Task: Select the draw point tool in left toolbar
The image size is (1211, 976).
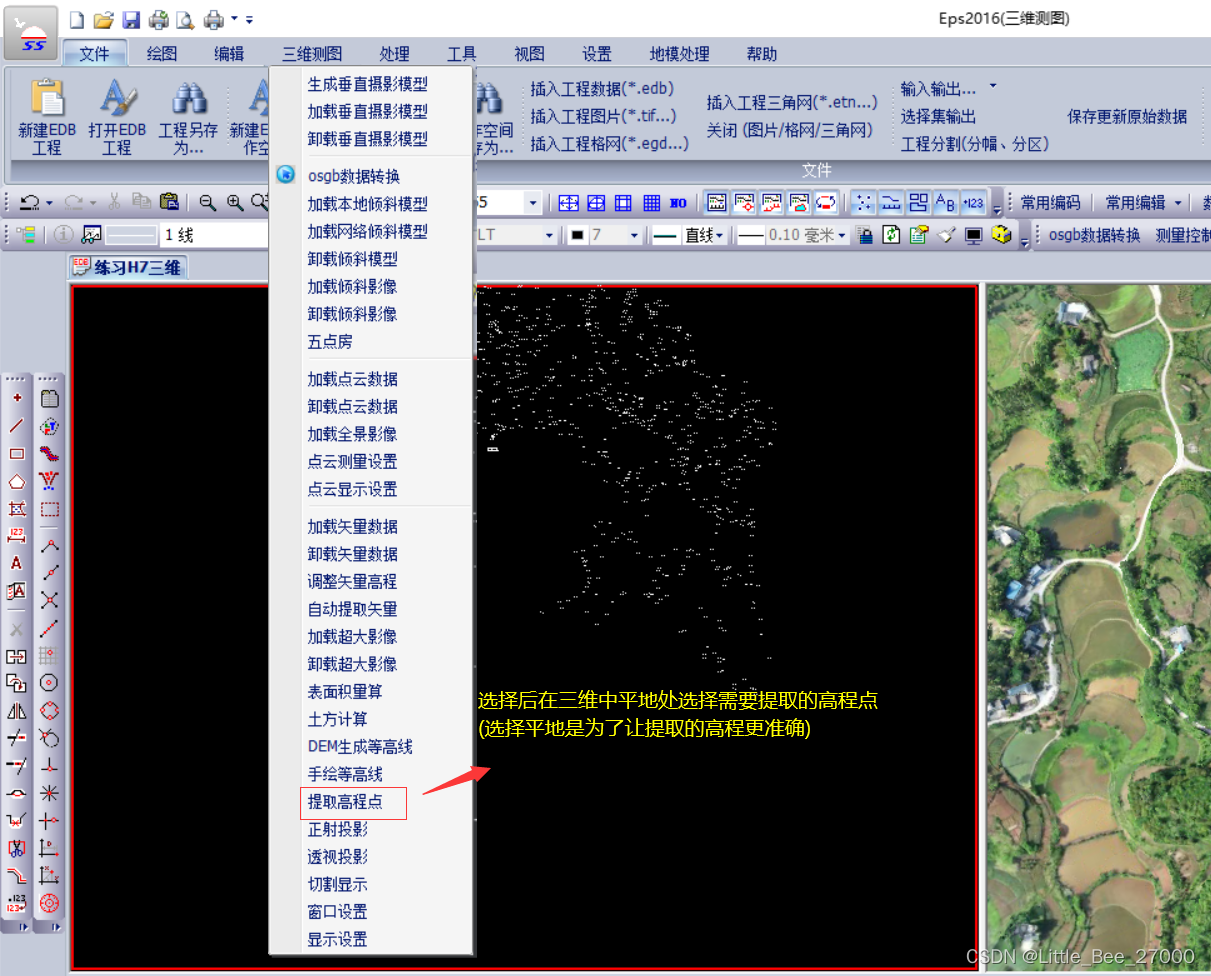Action: (16, 398)
